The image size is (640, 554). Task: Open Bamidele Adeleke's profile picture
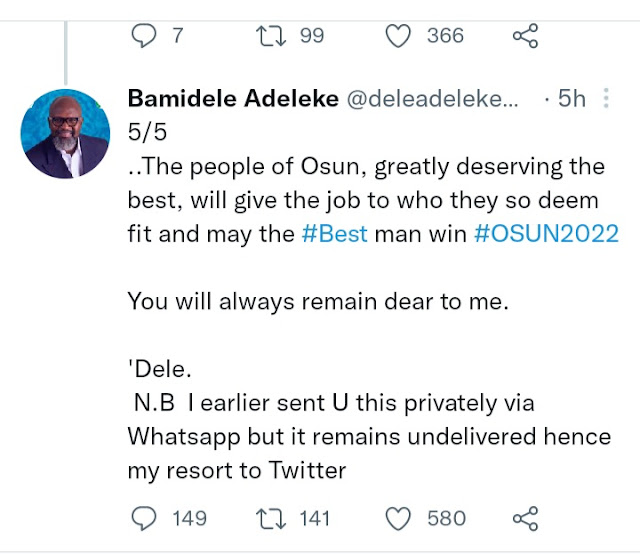pyautogui.click(x=65, y=133)
